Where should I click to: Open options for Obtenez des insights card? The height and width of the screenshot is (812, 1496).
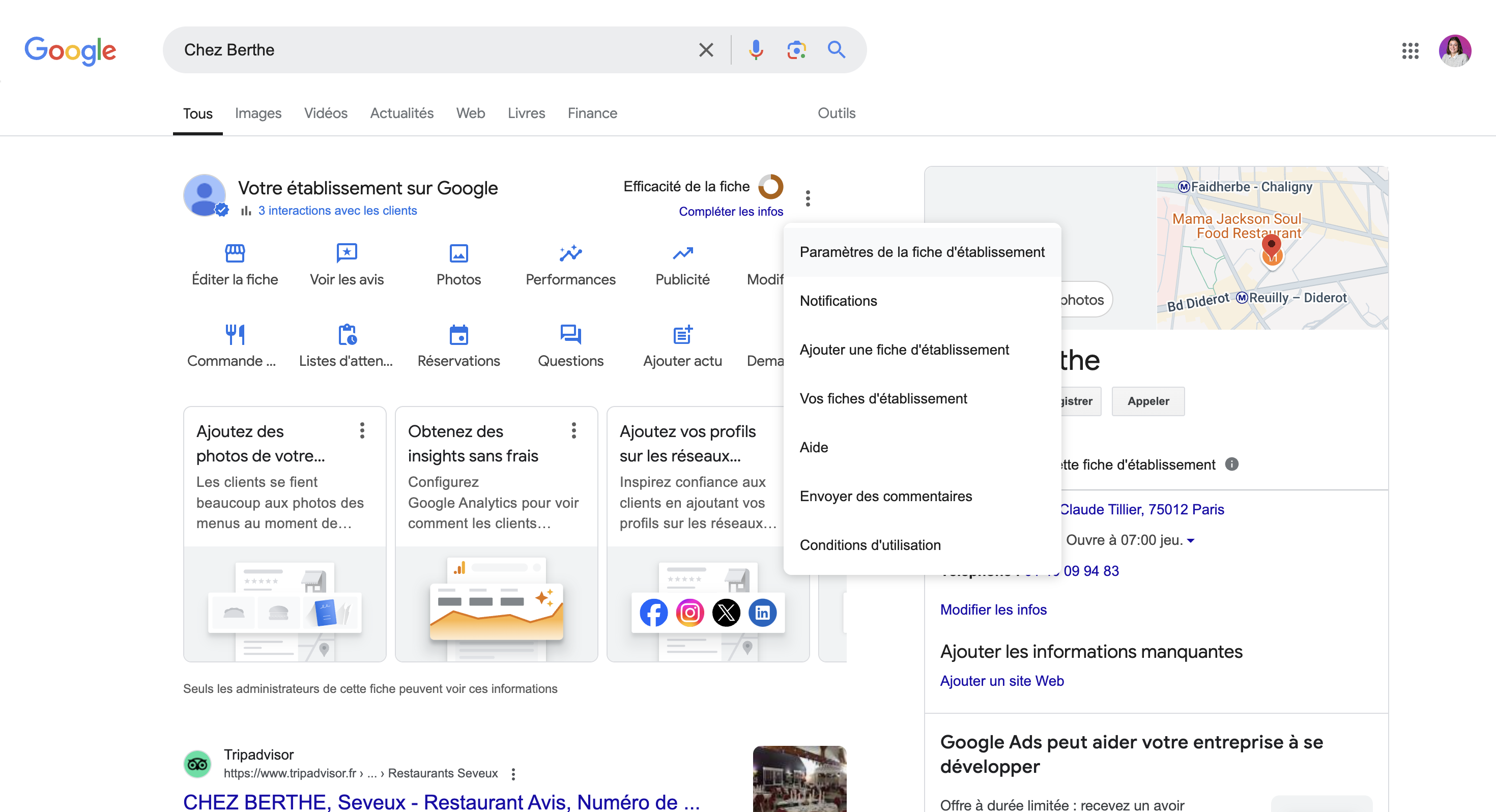click(574, 430)
